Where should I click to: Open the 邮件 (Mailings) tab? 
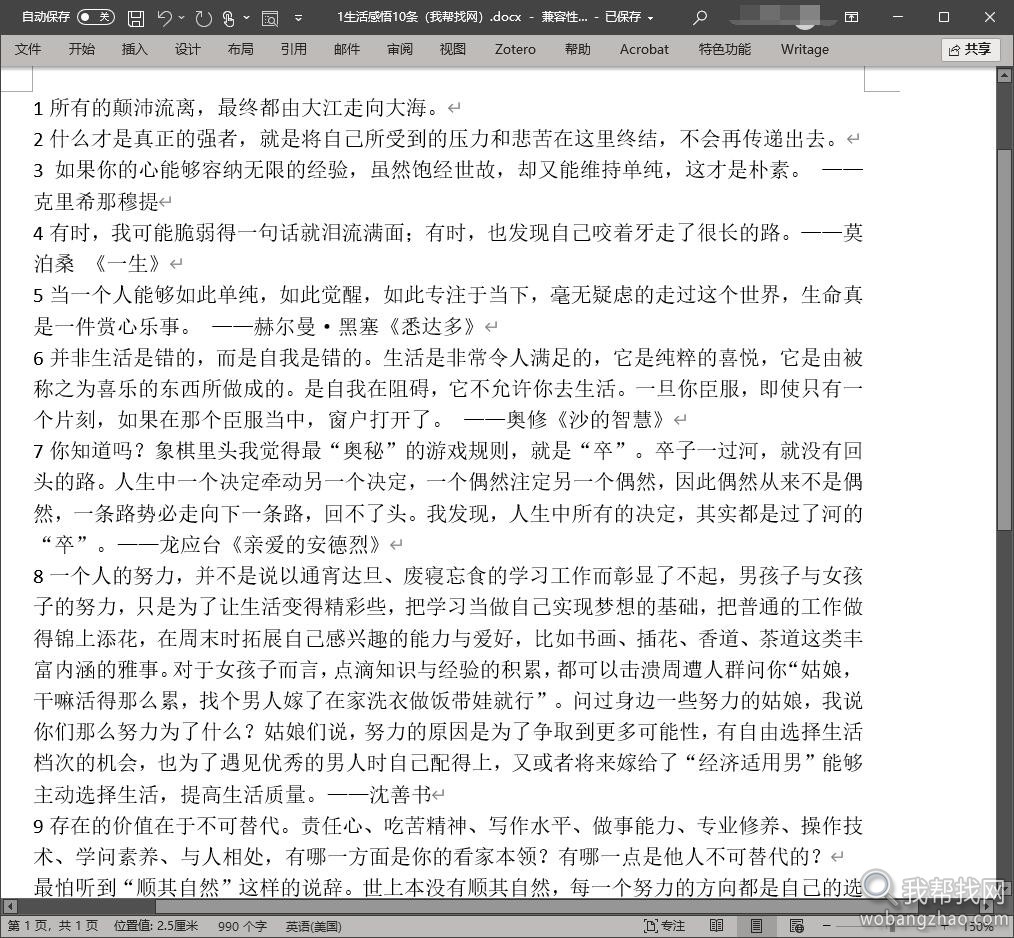pyautogui.click(x=347, y=49)
